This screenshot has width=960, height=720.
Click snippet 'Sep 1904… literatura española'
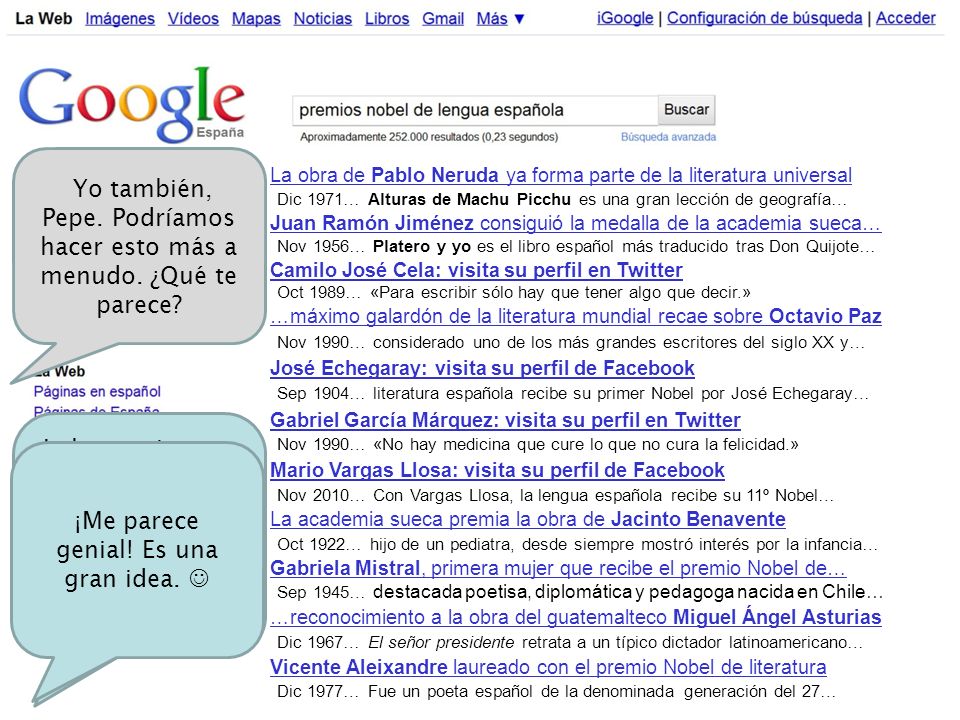(x=572, y=393)
